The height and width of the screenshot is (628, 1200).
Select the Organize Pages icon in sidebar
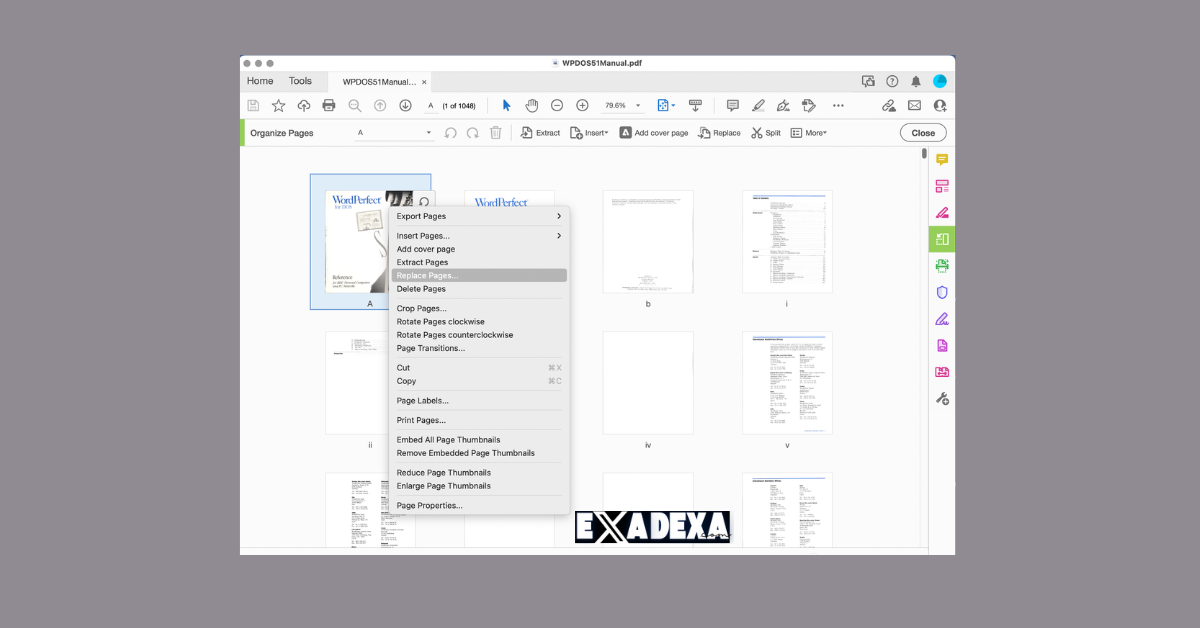(941, 239)
